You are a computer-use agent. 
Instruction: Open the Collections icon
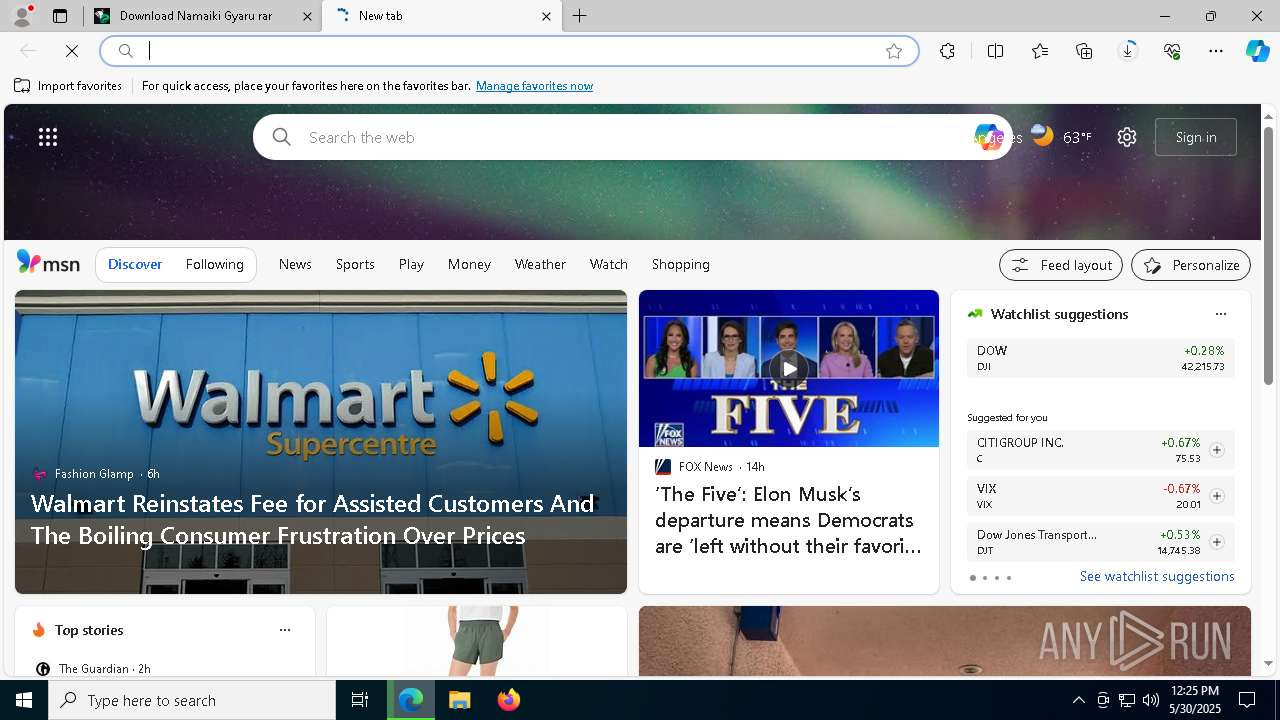pos(1084,51)
